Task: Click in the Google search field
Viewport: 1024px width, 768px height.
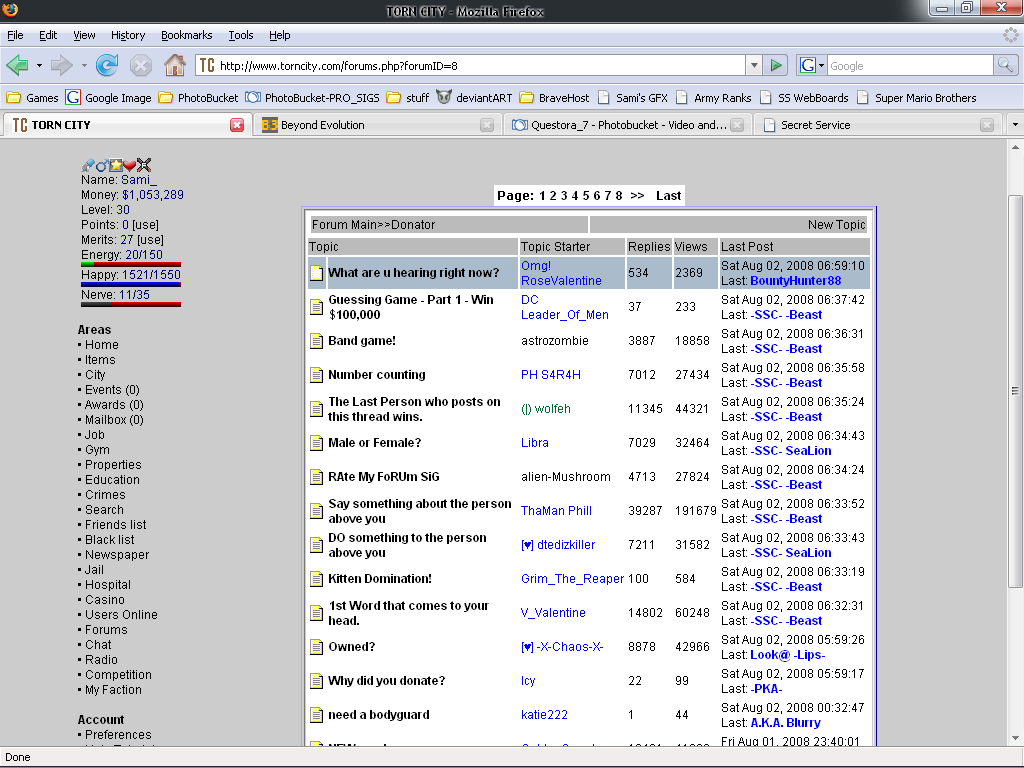Action: [908, 66]
